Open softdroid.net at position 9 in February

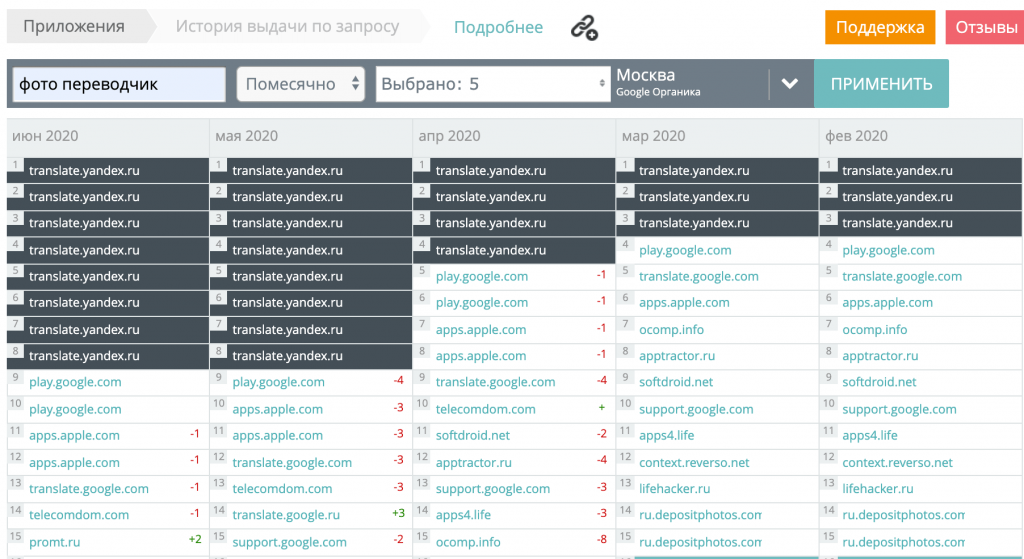click(879, 382)
